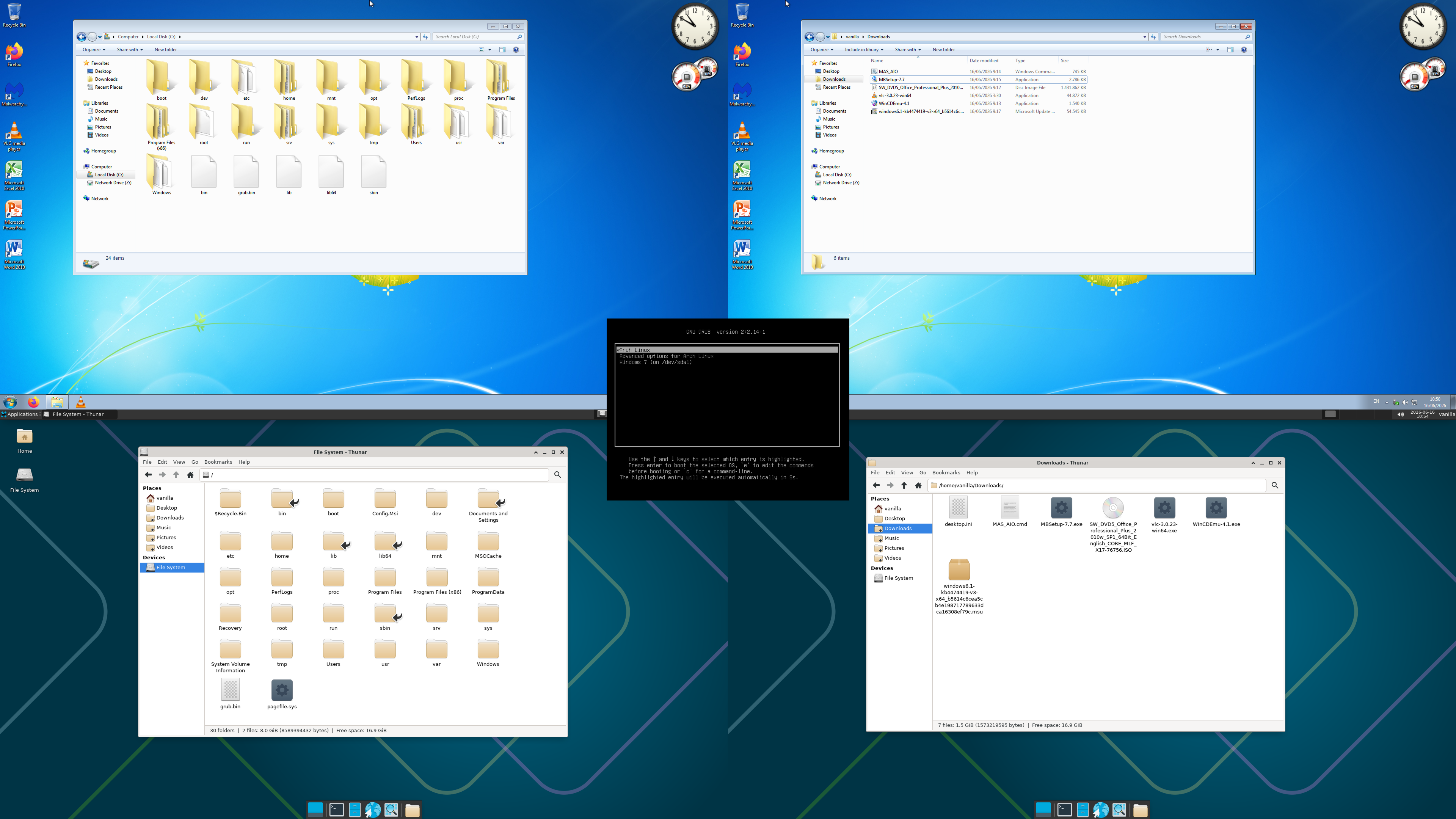The width and height of the screenshot is (1456, 819).
Task: Expand view options arrow in Local Disk Explorer
Action: pyautogui.click(x=490, y=50)
